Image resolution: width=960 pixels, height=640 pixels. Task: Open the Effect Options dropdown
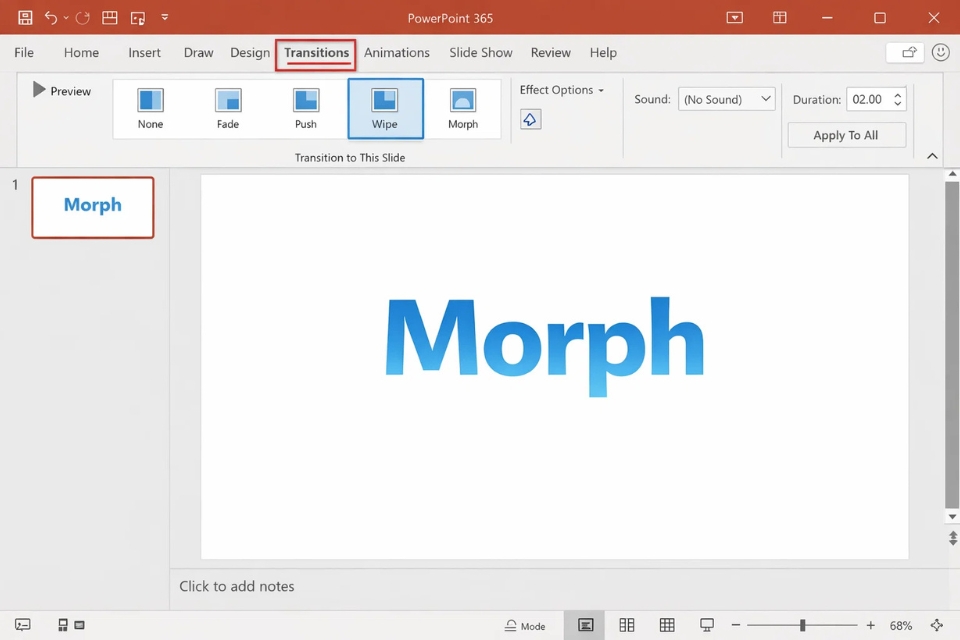pos(562,90)
